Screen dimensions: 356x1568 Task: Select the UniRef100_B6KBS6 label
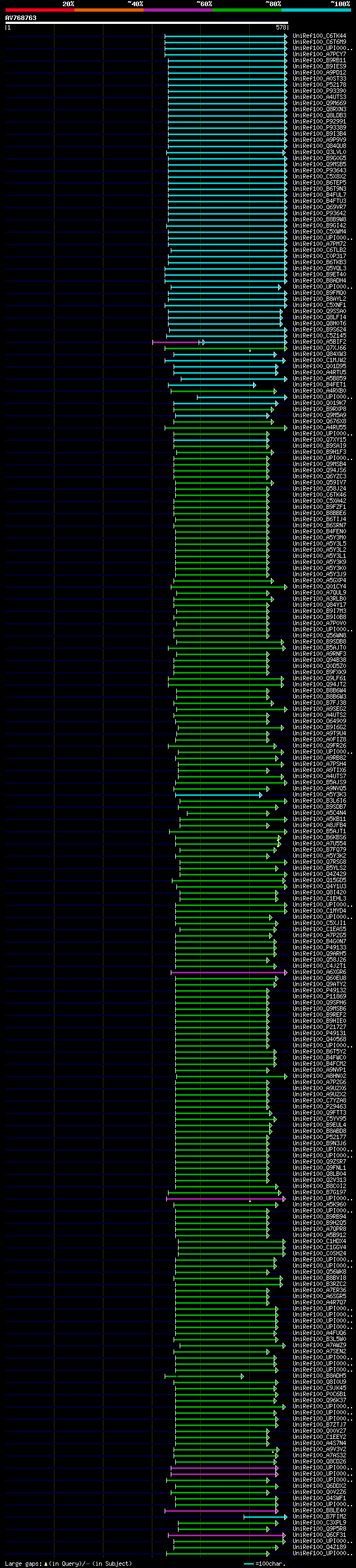(319, 838)
